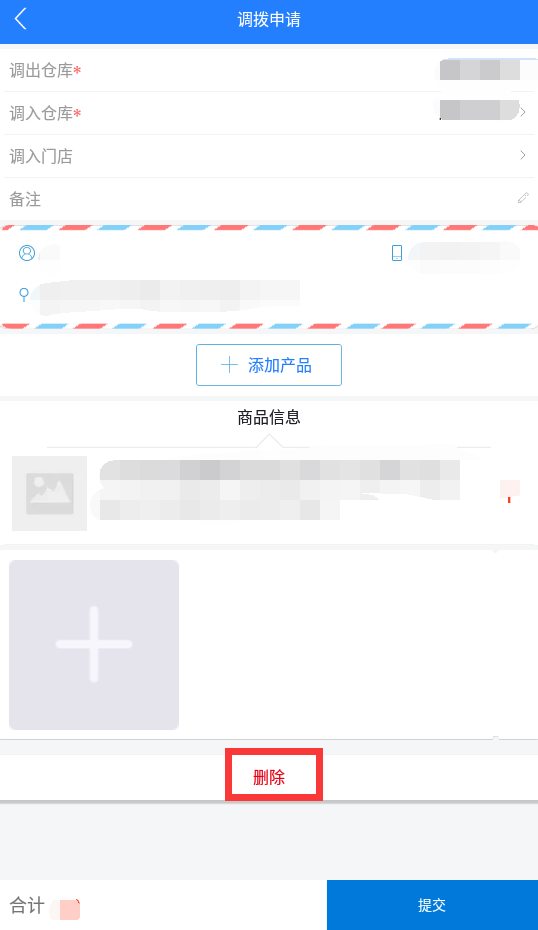Click the 合计 total amount
The width and height of the screenshot is (538, 930).
[65, 909]
